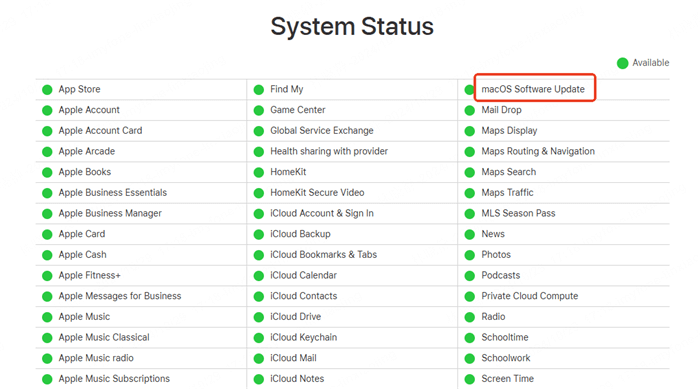The image size is (700, 389).
Task: Click the green dot next to Game Center
Action: pos(258,110)
